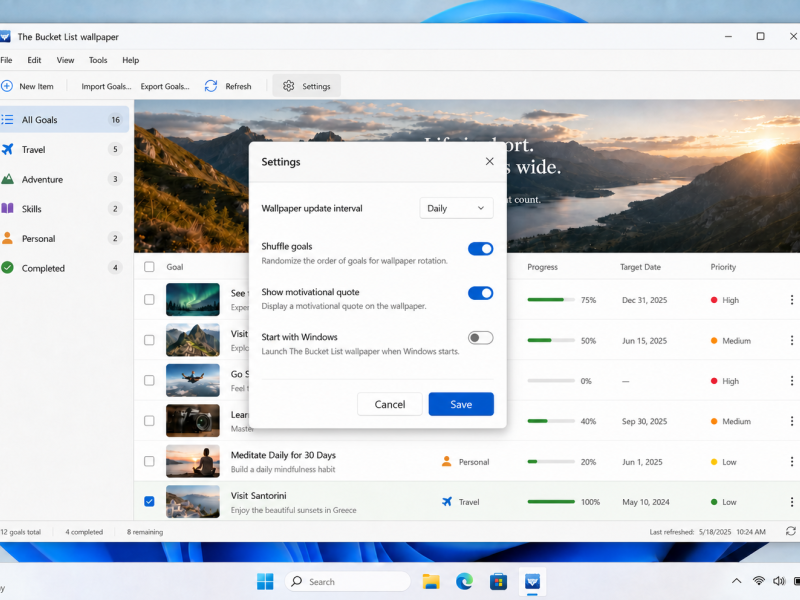Check the box for the aurora goal row
The image size is (800, 600).
tap(149, 299)
